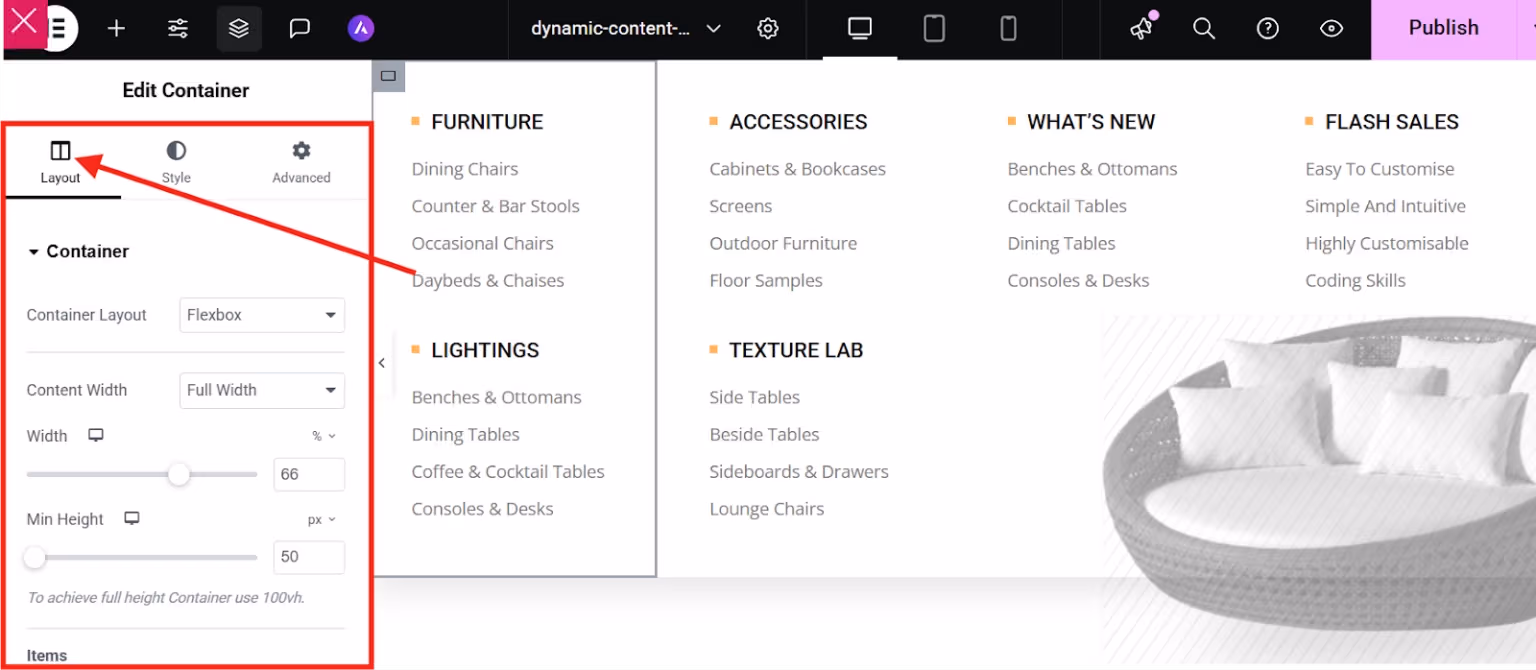Open the Elementor hamburger menu
The image size is (1536, 670).
(x=56, y=28)
